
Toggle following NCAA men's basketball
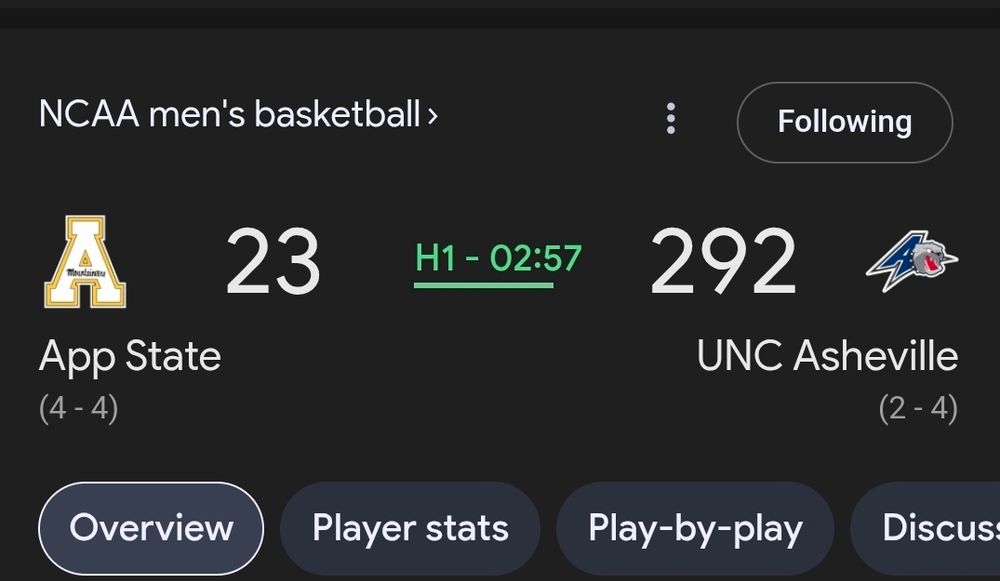point(844,122)
